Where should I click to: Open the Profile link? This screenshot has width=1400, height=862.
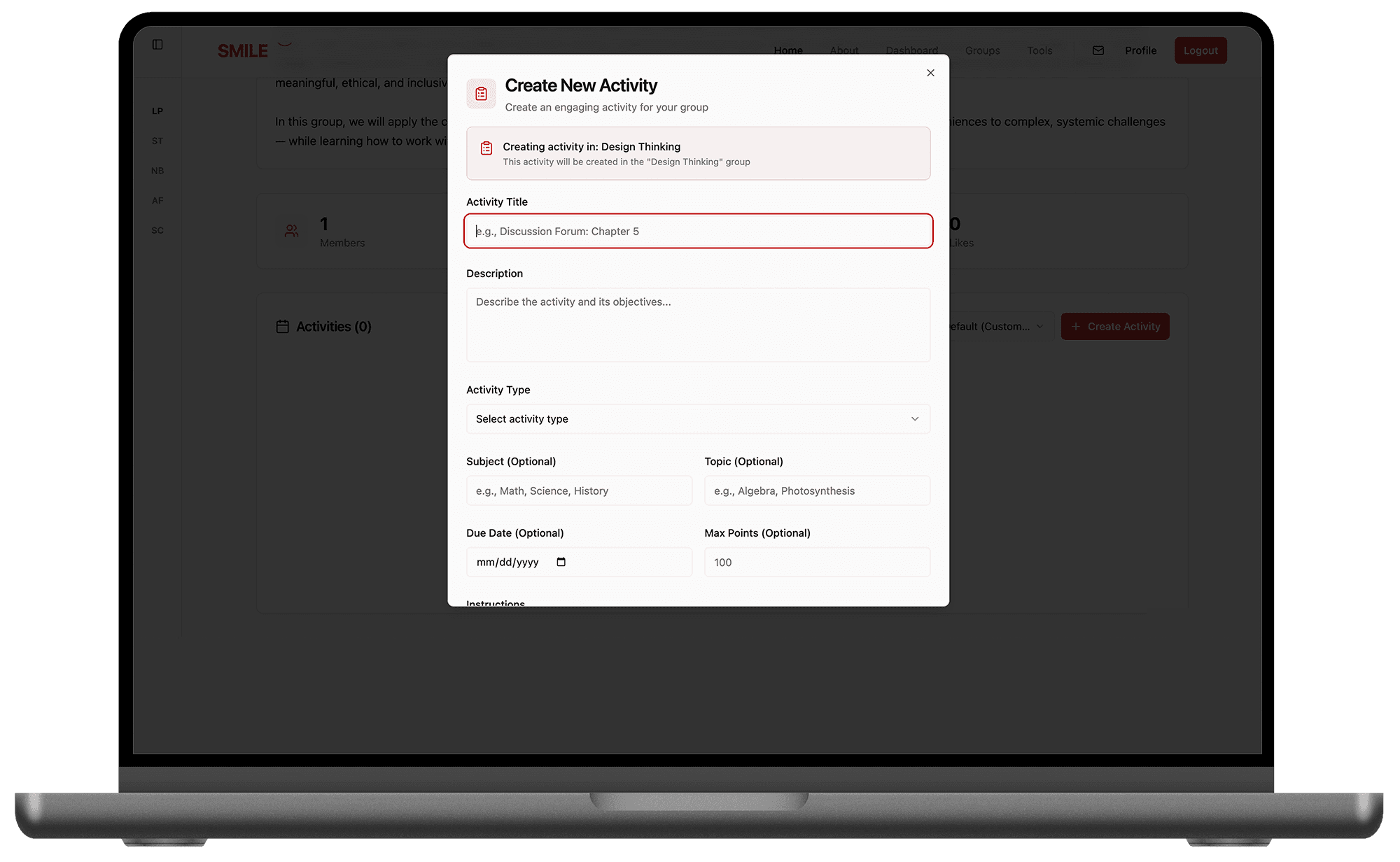point(1140,50)
